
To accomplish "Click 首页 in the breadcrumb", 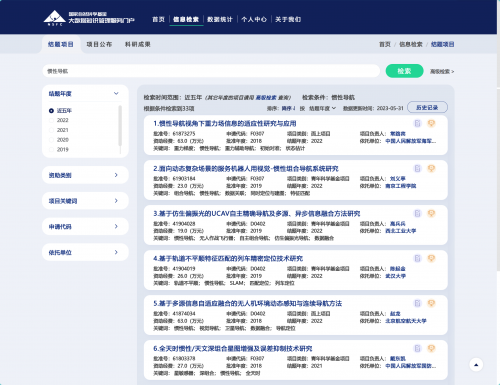I will pos(385,44).
